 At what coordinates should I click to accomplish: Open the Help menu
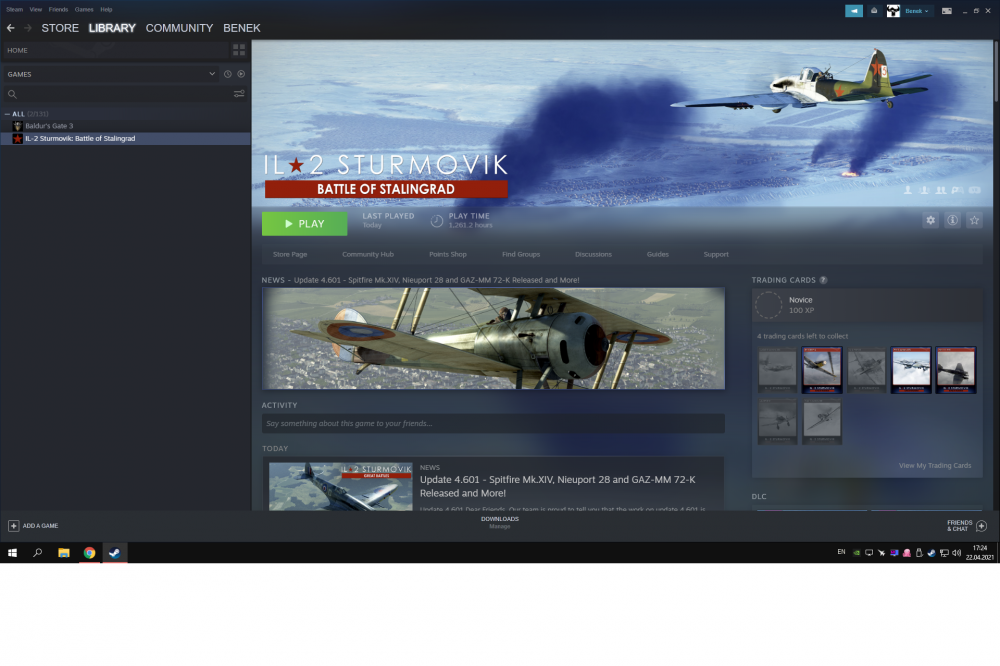coord(106,10)
